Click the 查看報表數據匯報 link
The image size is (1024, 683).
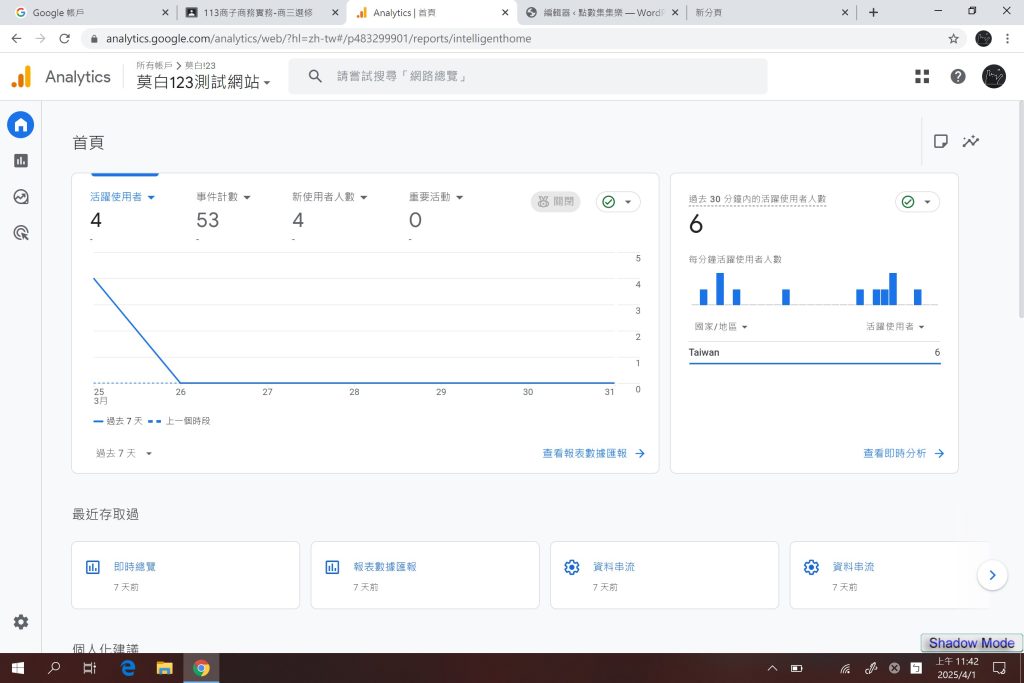coord(593,453)
